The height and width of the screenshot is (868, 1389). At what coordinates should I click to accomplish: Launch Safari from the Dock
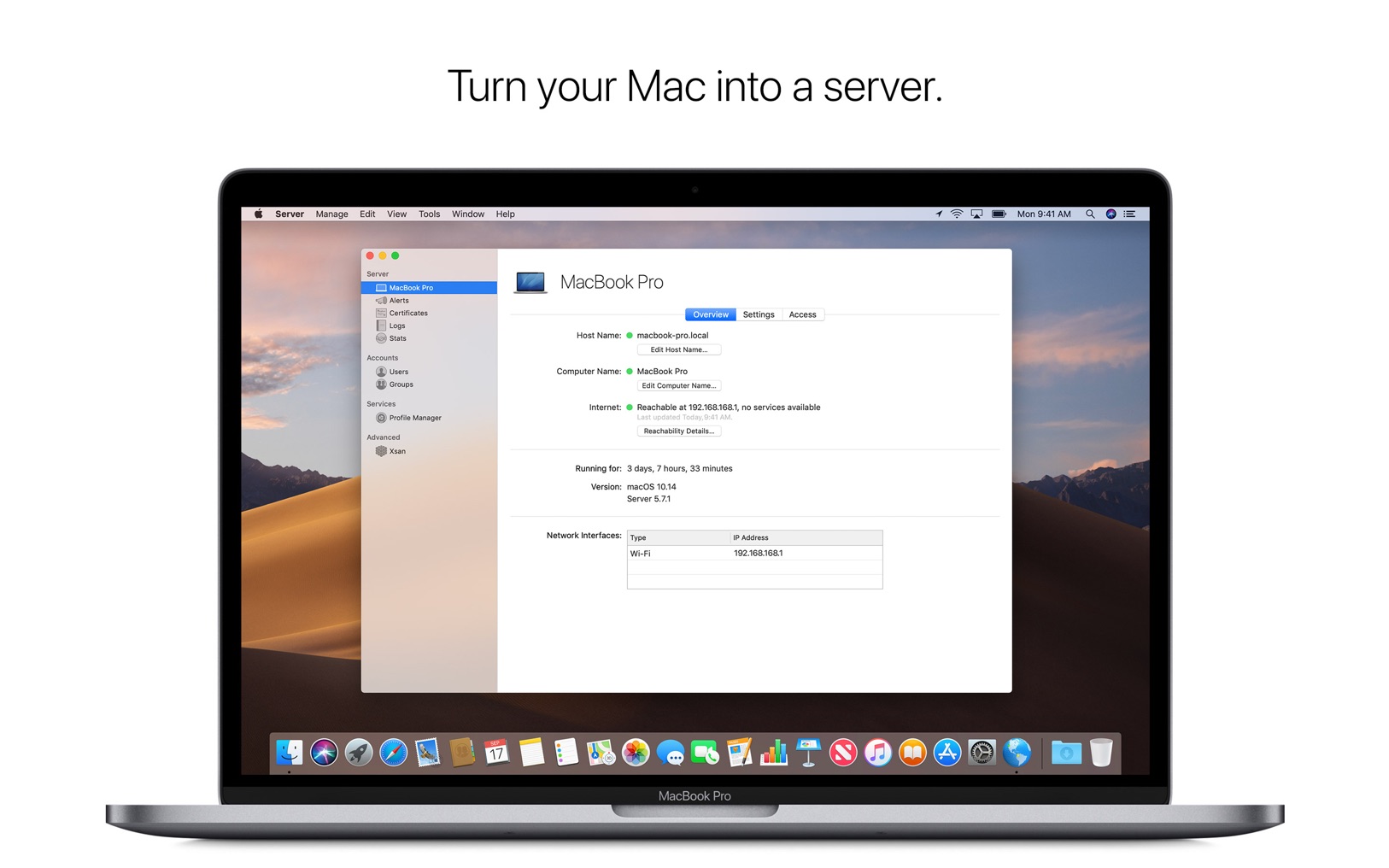(393, 753)
